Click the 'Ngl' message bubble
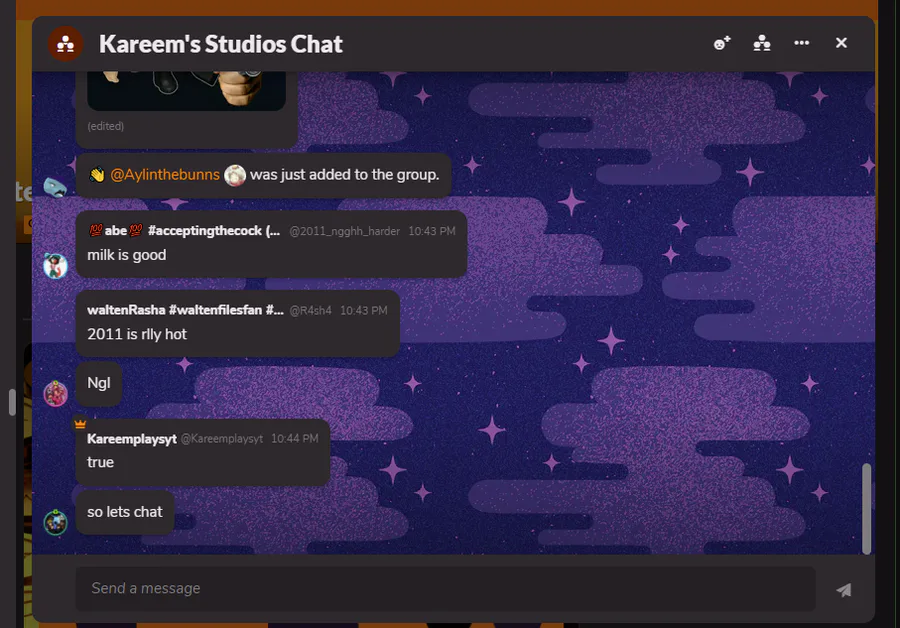 (x=99, y=383)
